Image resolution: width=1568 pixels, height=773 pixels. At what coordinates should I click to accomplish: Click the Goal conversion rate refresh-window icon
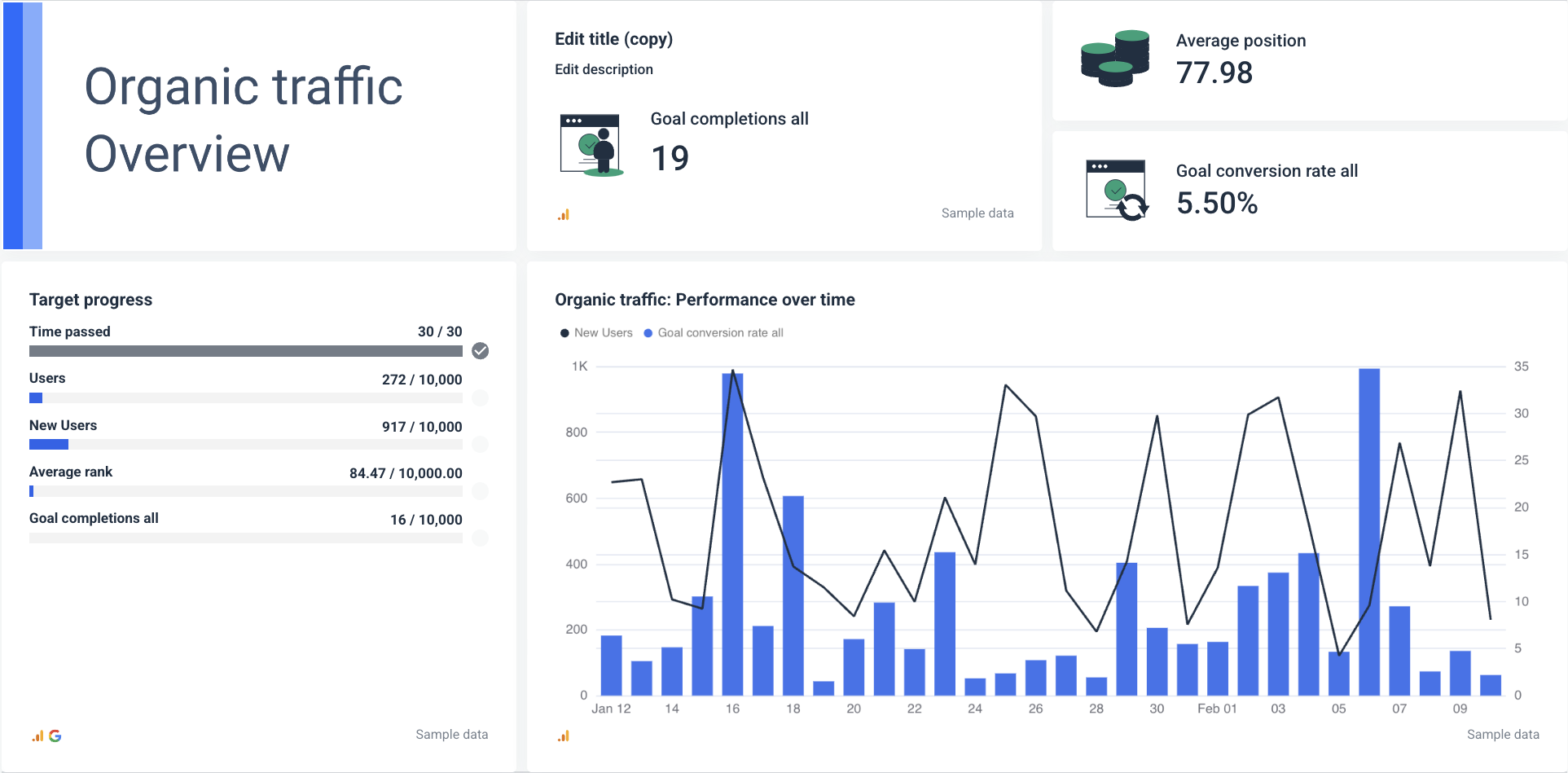coord(1117,191)
